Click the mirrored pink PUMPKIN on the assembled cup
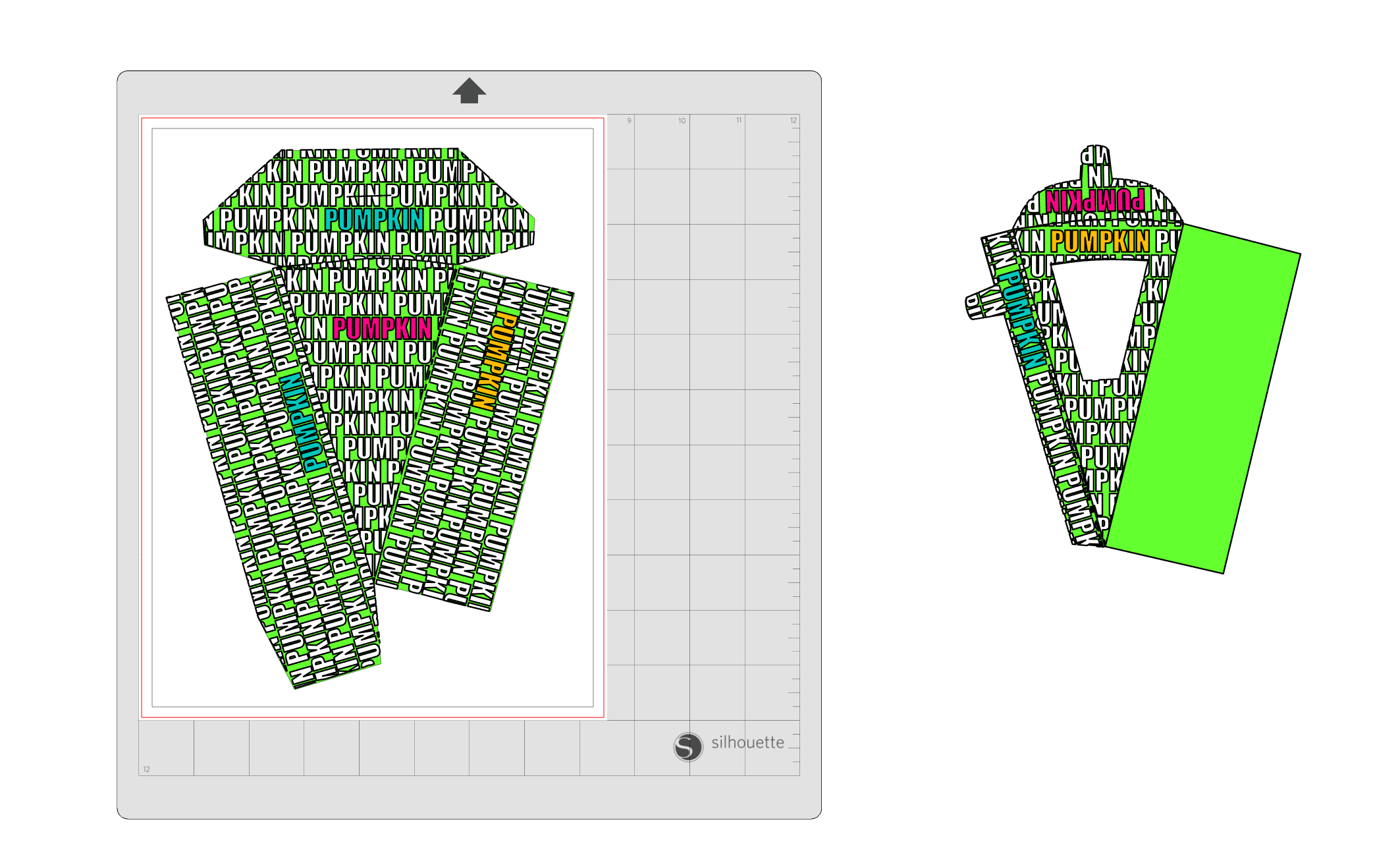This screenshot has height=863, width=1400. point(1095,200)
